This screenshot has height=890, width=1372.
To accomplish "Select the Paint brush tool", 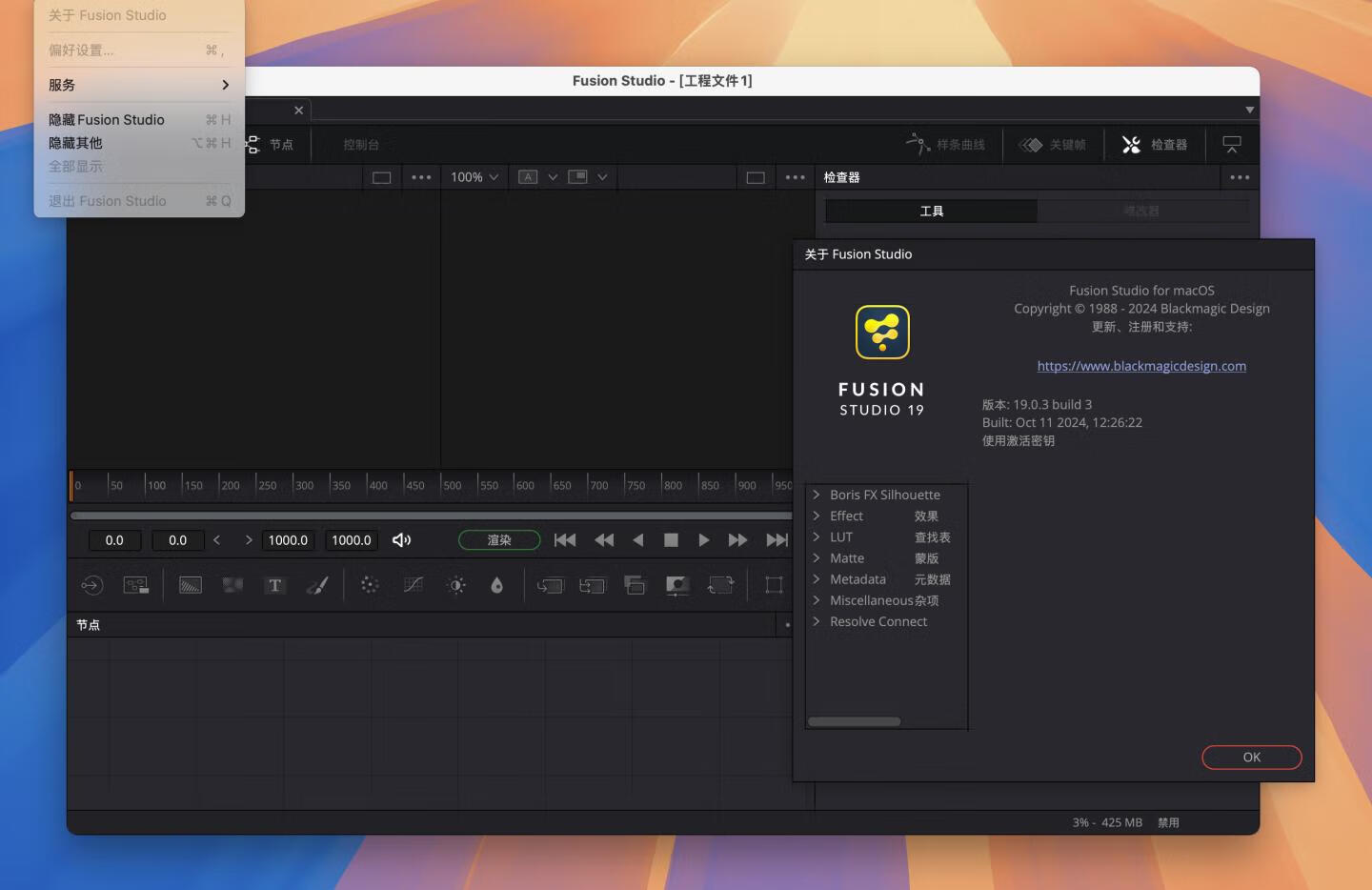I will [x=317, y=585].
